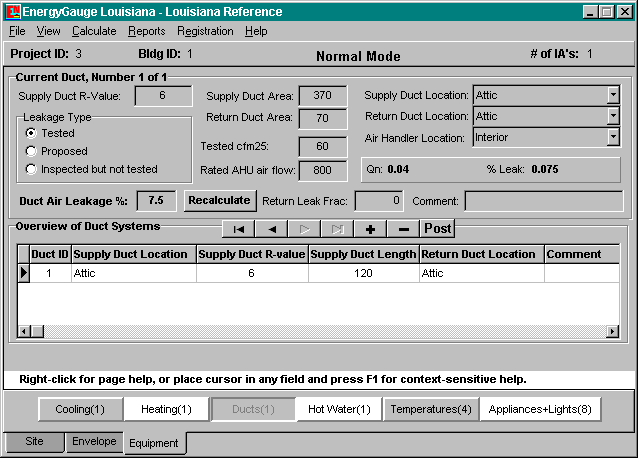The height and width of the screenshot is (458, 638).
Task: Click the Supply Duct Length column header
Action: pyautogui.click(x=364, y=254)
